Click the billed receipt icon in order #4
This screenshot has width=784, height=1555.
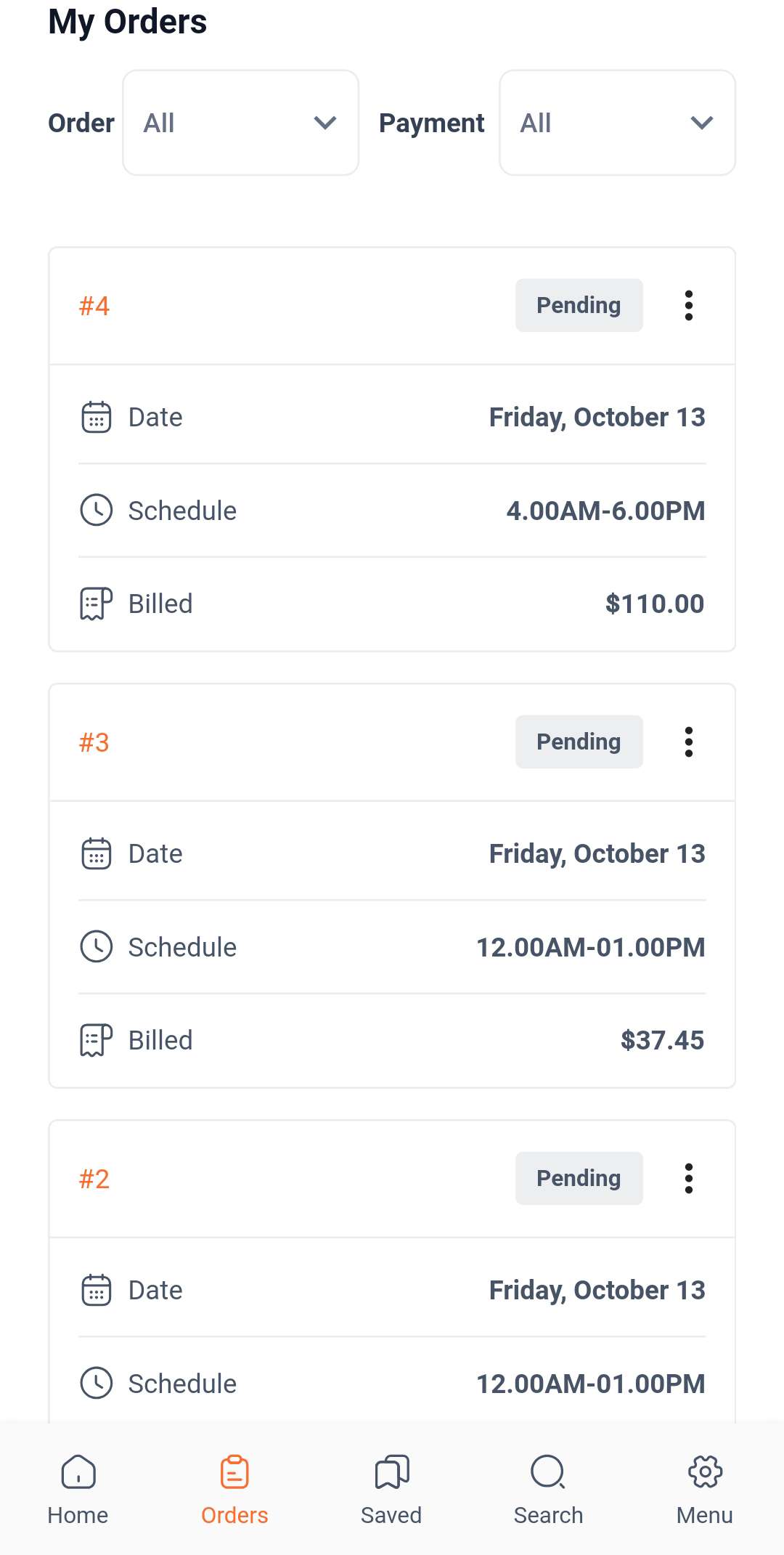click(96, 604)
